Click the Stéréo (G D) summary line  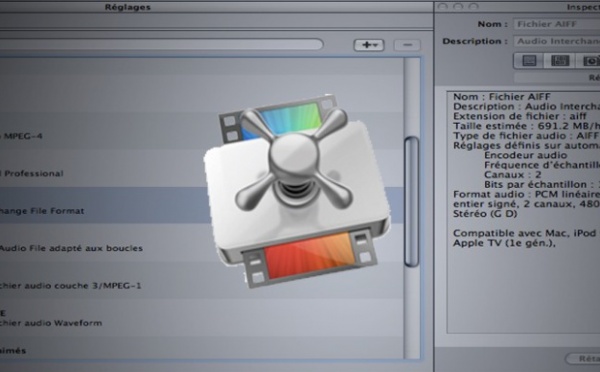[485, 214]
